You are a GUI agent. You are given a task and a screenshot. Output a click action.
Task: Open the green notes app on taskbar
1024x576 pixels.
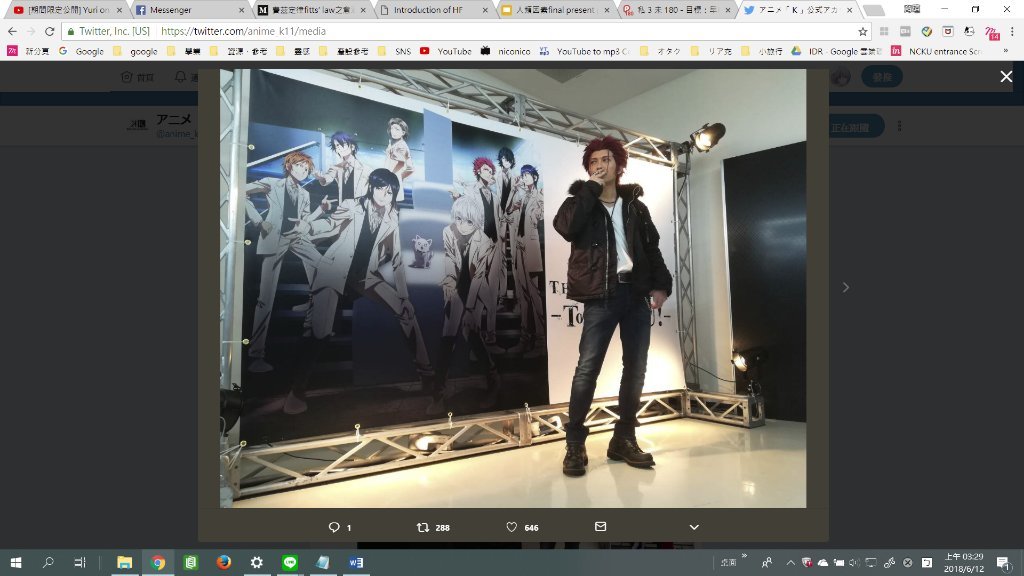click(191, 562)
